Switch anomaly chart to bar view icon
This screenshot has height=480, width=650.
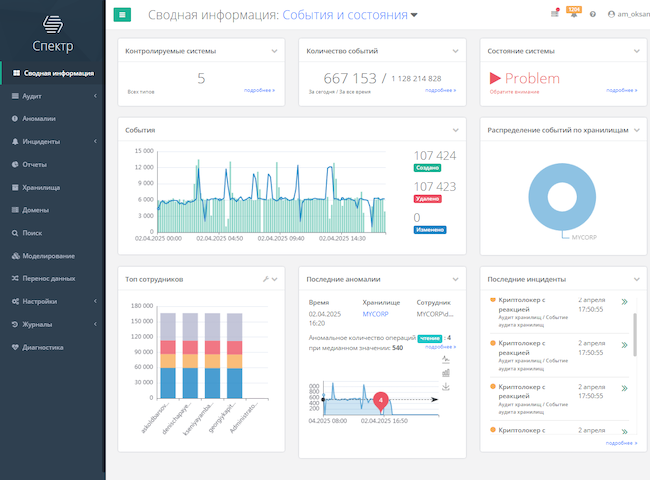pos(445,373)
